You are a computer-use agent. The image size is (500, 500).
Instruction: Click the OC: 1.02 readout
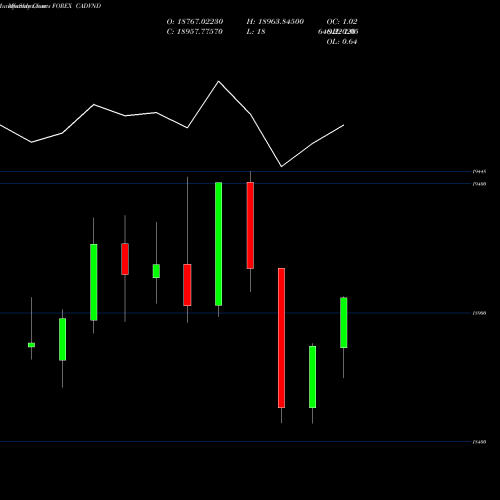click(342, 21)
